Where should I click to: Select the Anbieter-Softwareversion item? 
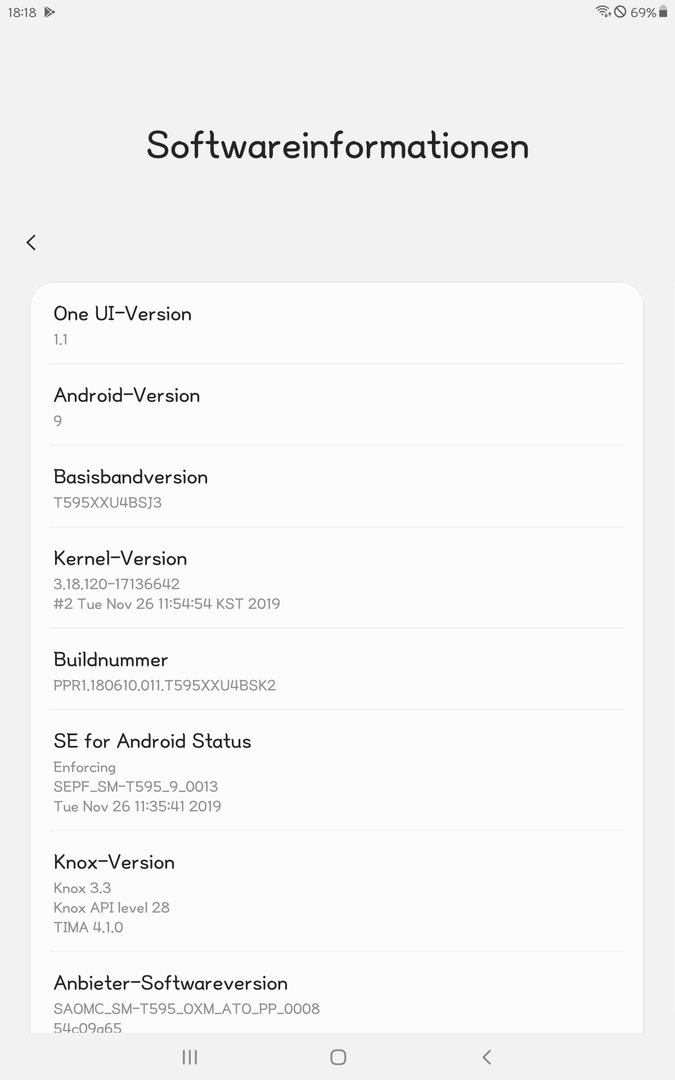coord(337,993)
